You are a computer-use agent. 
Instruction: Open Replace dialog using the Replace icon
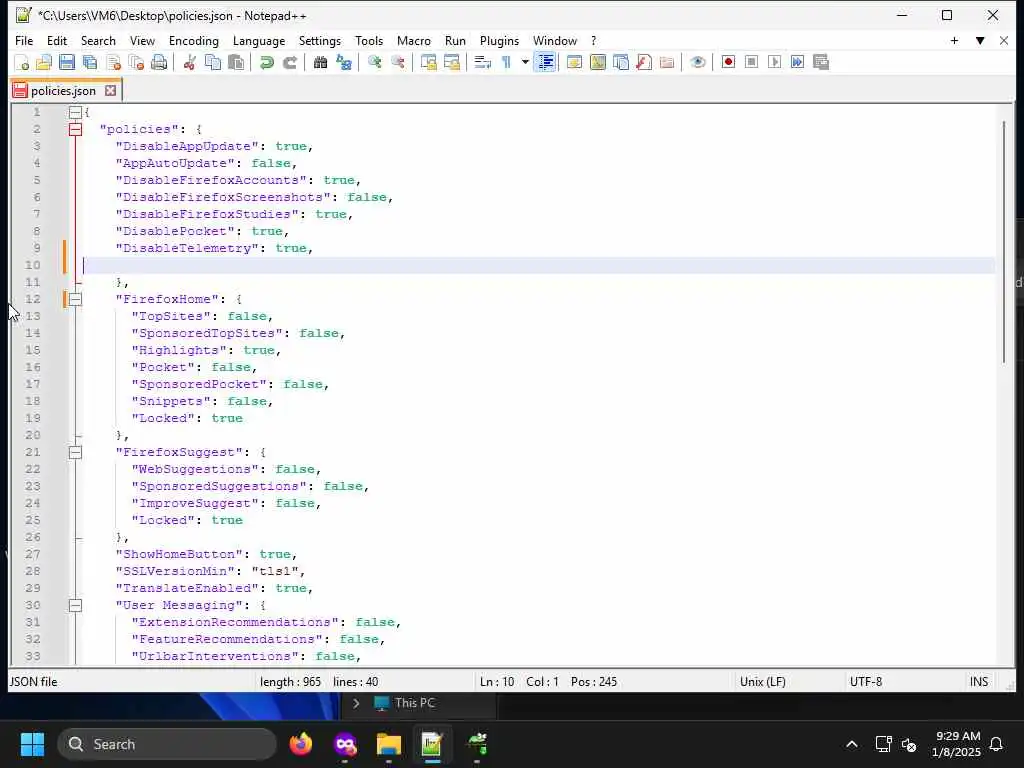click(344, 62)
